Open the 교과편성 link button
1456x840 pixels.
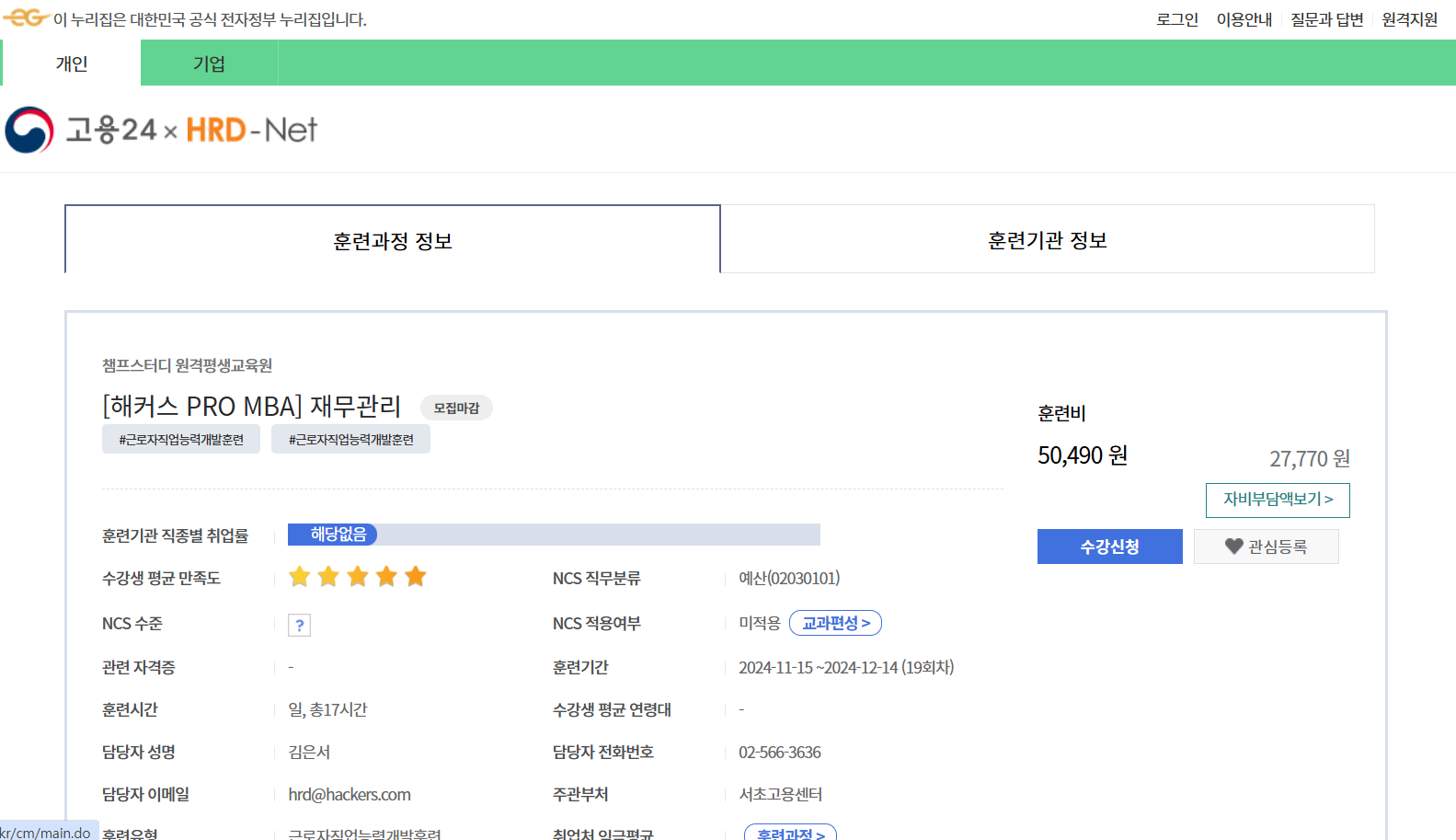835,623
